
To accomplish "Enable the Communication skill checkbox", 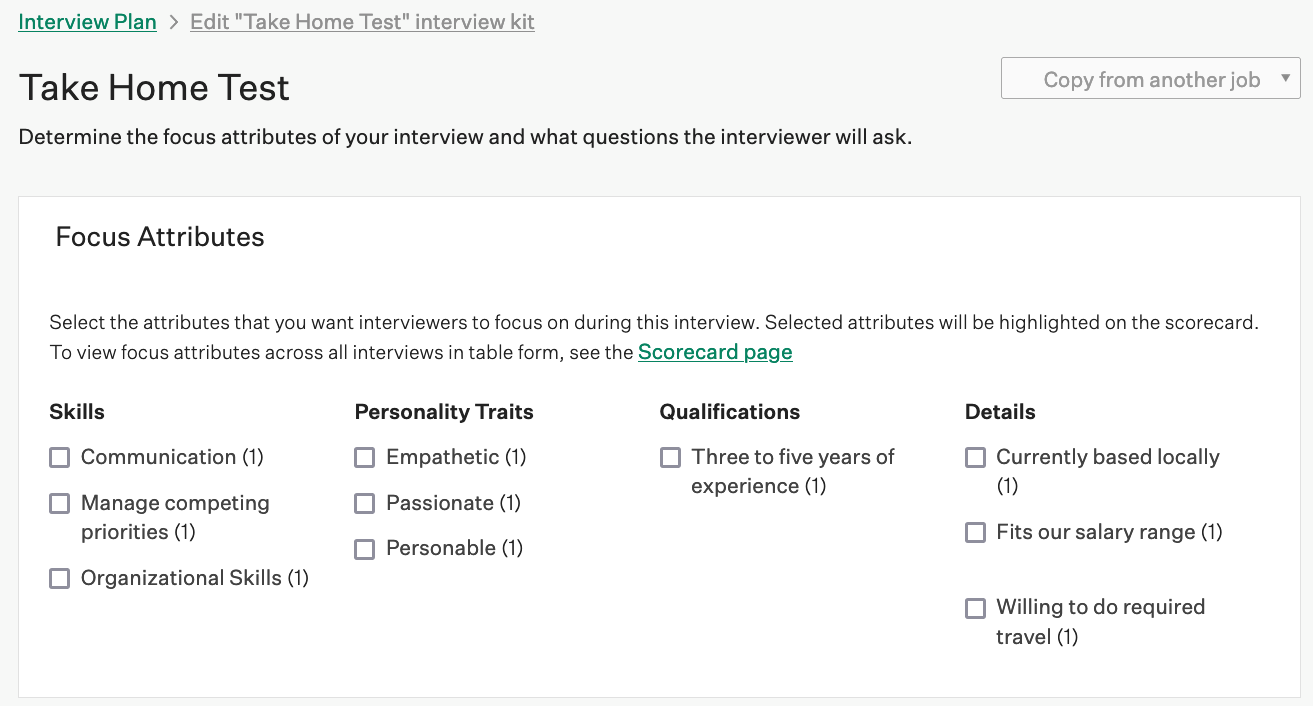I will tap(59, 457).
